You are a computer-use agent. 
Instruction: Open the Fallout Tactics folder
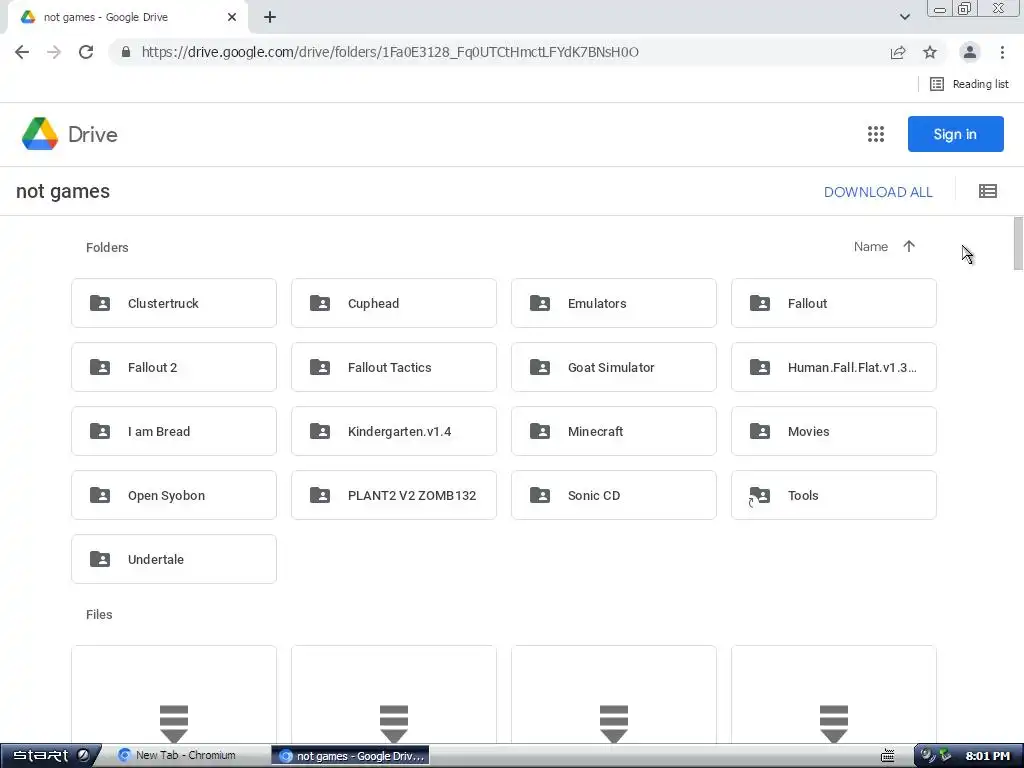coord(394,367)
